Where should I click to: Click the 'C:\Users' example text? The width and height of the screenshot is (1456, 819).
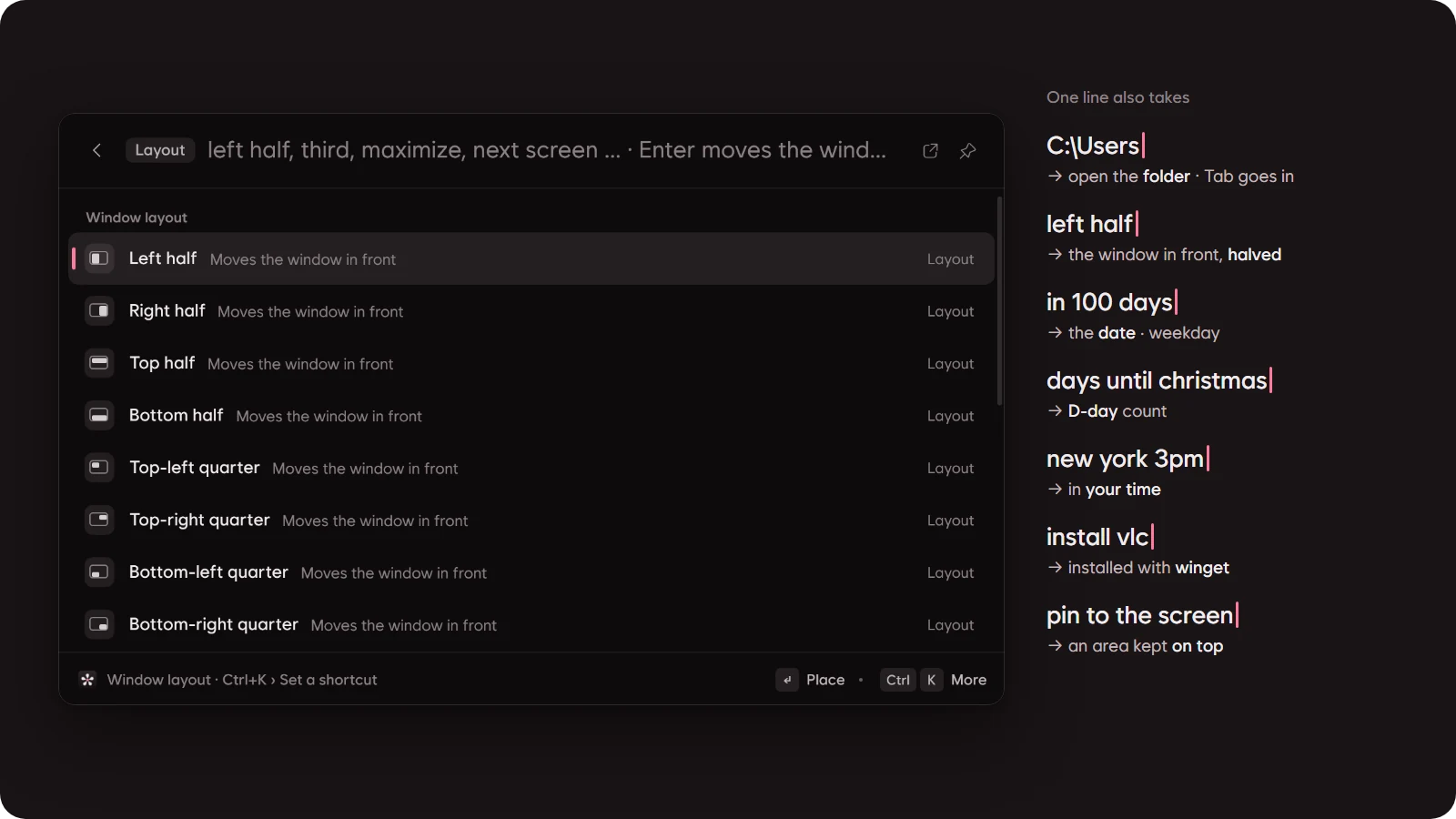point(1093,146)
